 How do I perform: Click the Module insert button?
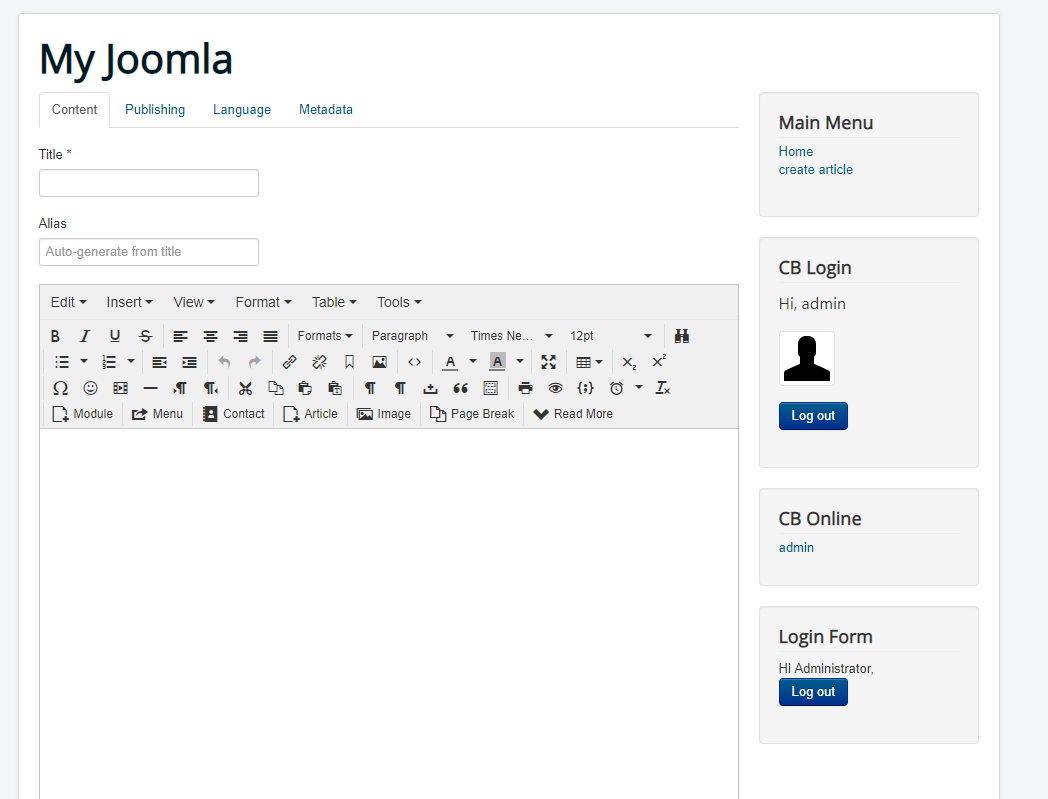click(x=83, y=414)
